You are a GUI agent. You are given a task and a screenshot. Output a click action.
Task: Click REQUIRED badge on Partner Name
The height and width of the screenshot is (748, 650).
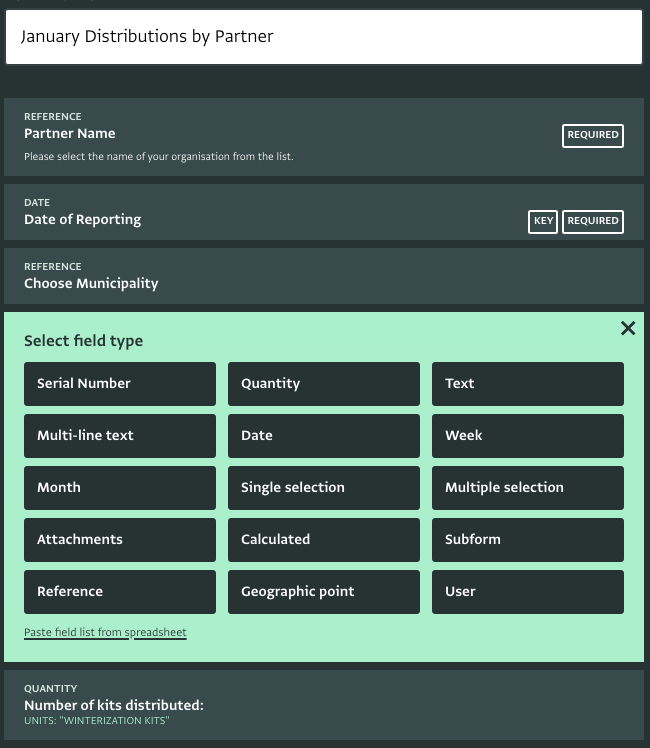pyautogui.click(x=593, y=135)
